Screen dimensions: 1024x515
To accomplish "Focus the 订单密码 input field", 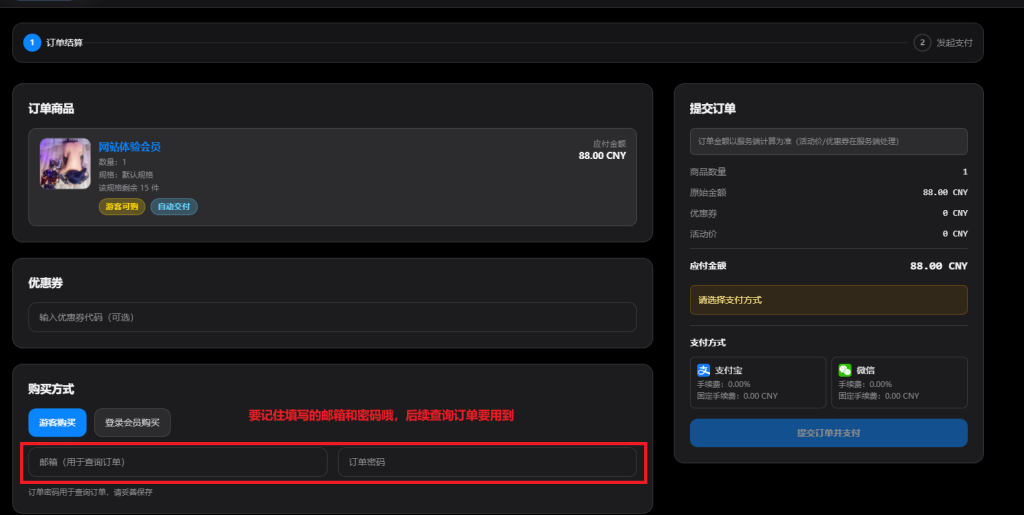I will coord(487,462).
